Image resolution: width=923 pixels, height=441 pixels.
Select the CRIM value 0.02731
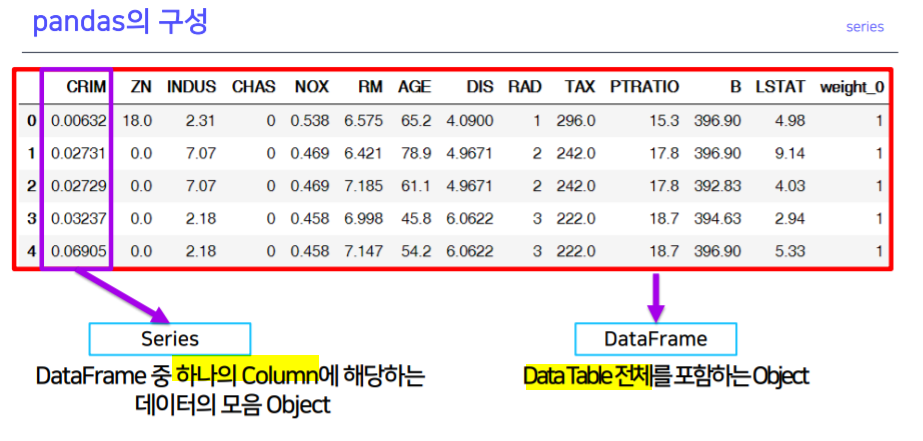click(79, 154)
